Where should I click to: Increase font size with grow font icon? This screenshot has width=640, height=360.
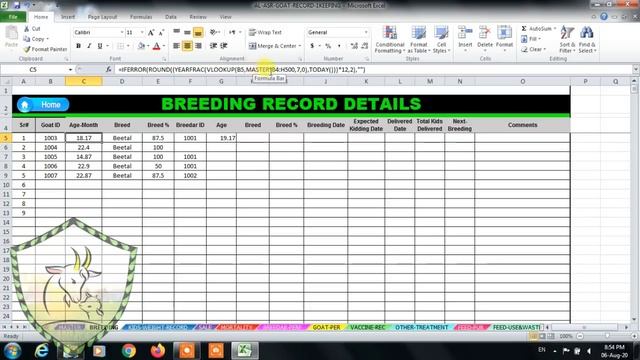(151, 32)
